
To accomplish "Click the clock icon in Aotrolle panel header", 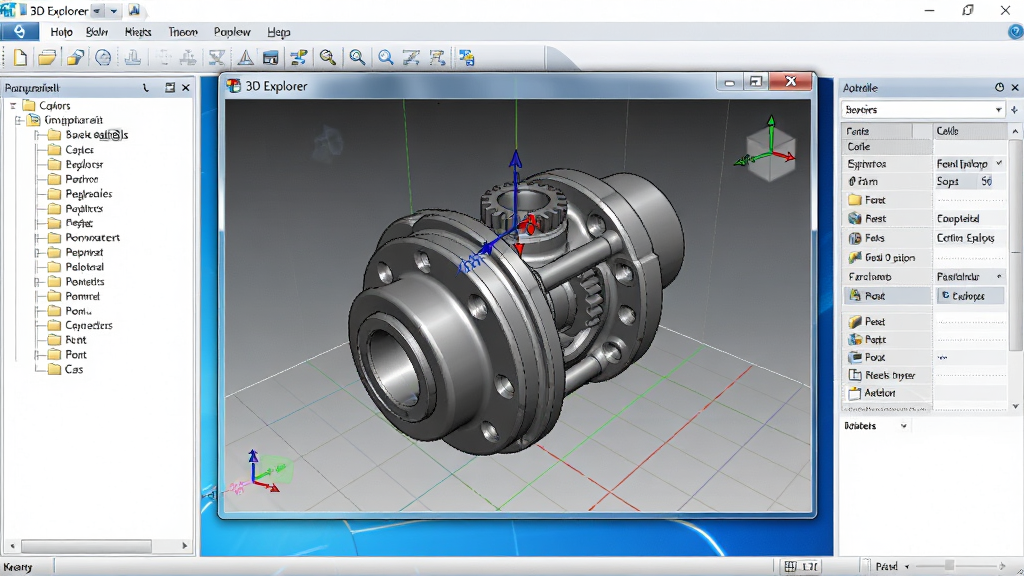I will tap(999, 87).
